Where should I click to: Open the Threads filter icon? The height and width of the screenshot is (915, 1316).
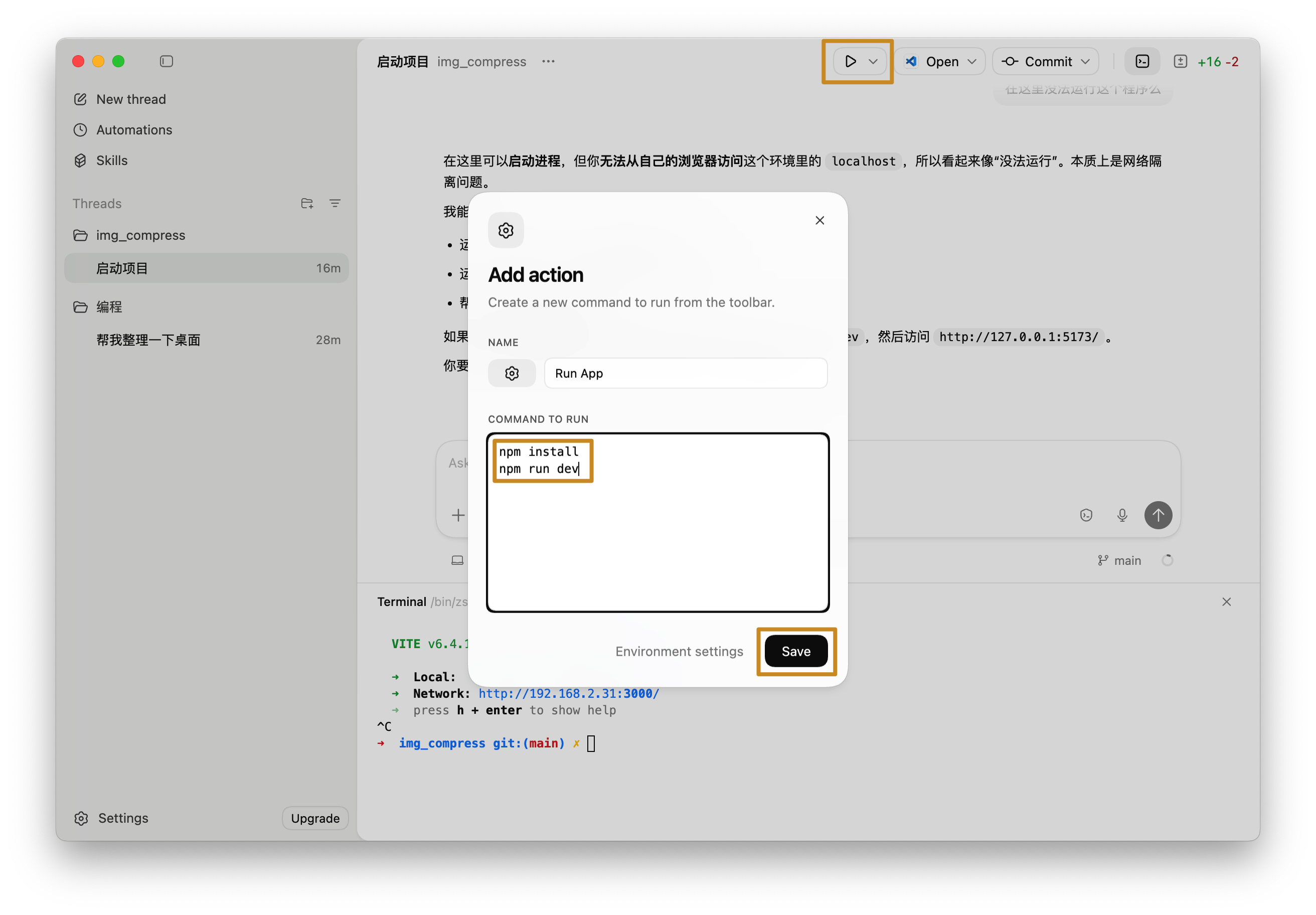[335, 204]
